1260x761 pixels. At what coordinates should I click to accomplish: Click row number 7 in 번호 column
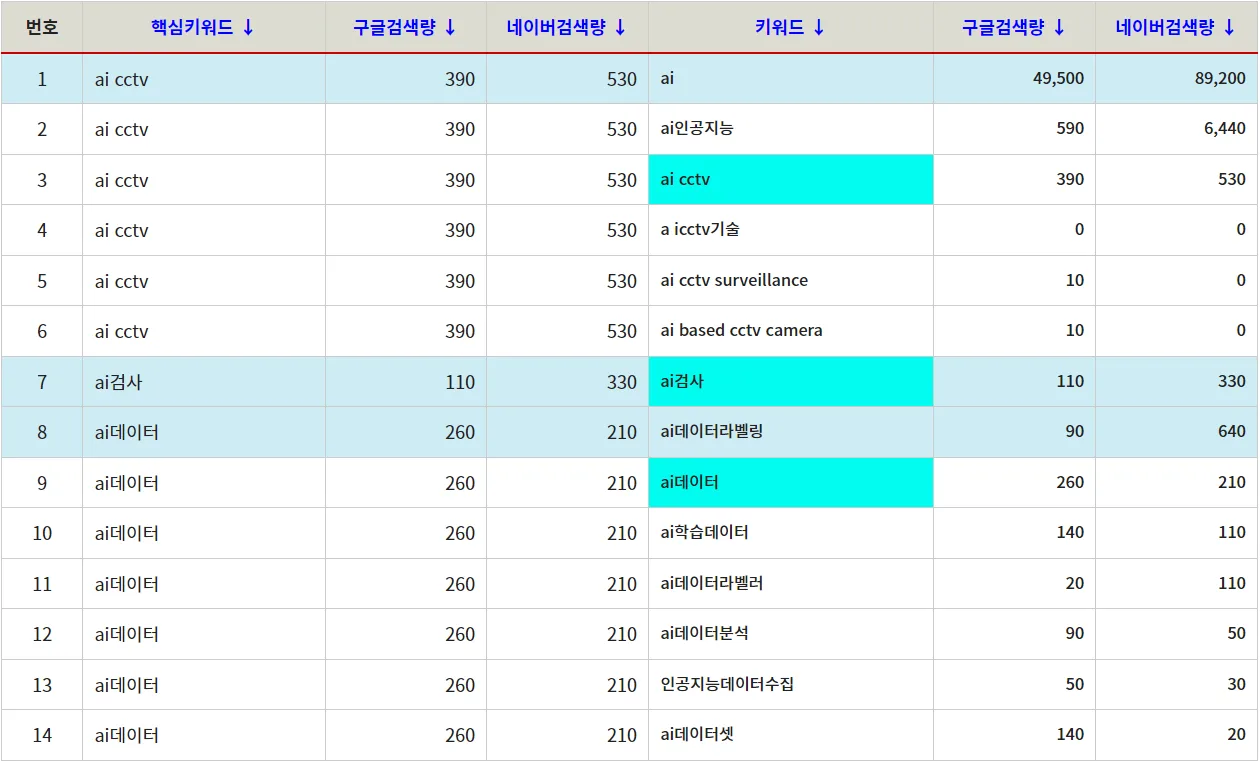coord(42,382)
